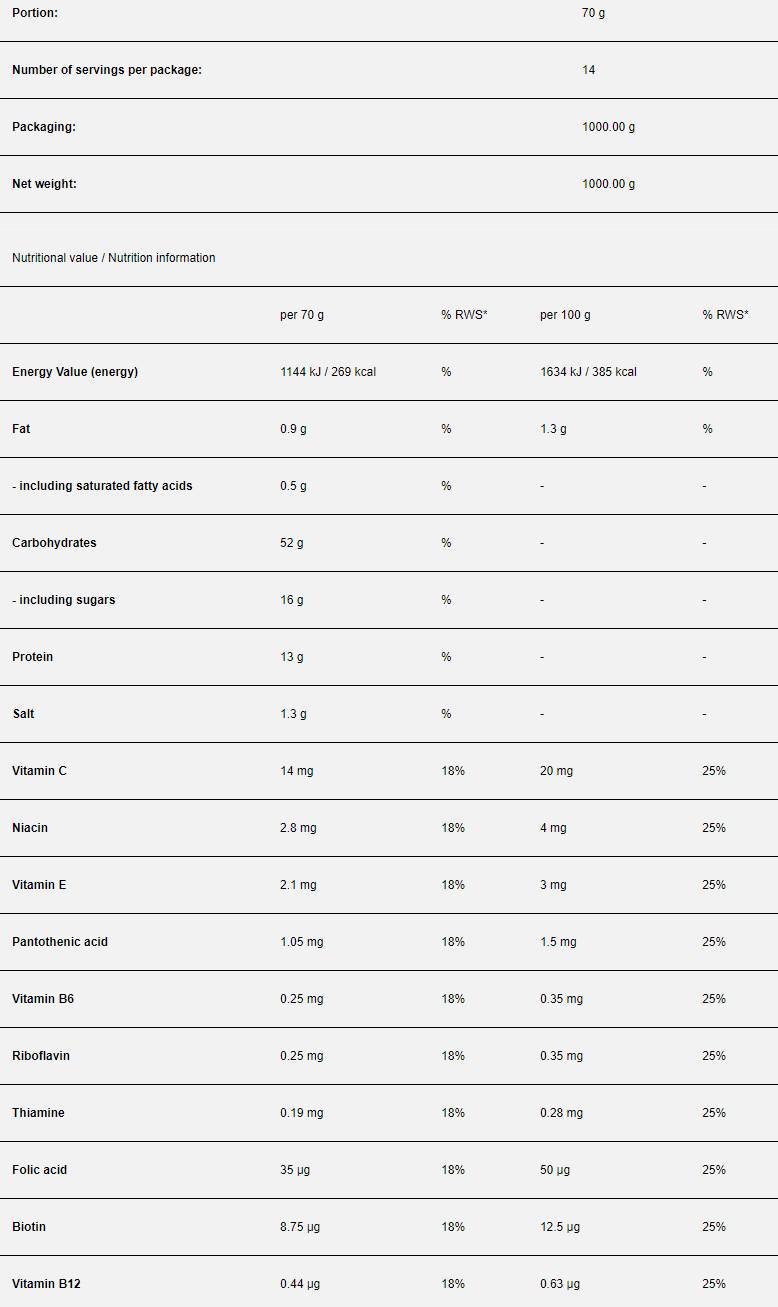The image size is (778, 1307).
Task: Click the "Pantothenic acid" row label
Action: (x=60, y=942)
